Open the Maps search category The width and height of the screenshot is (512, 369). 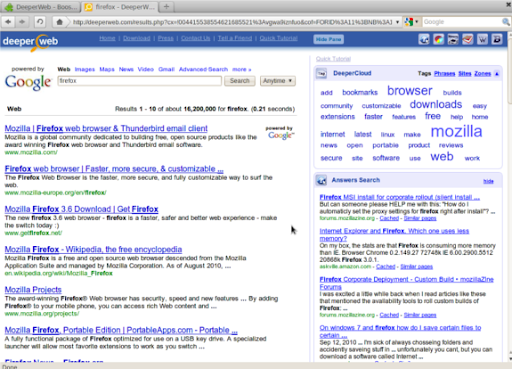click(x=107, y=69)
